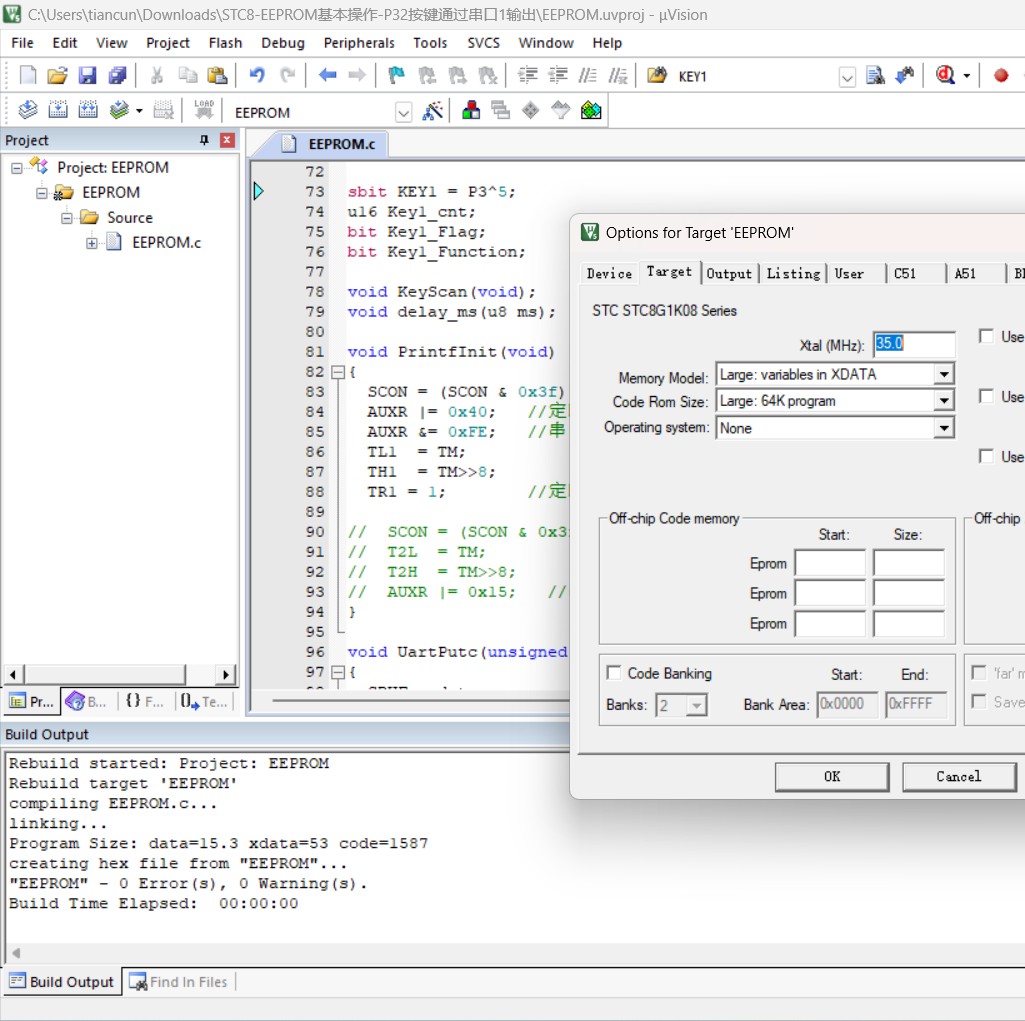
Task: Open the Memory Model dropdown
Action: coord(943,375)
